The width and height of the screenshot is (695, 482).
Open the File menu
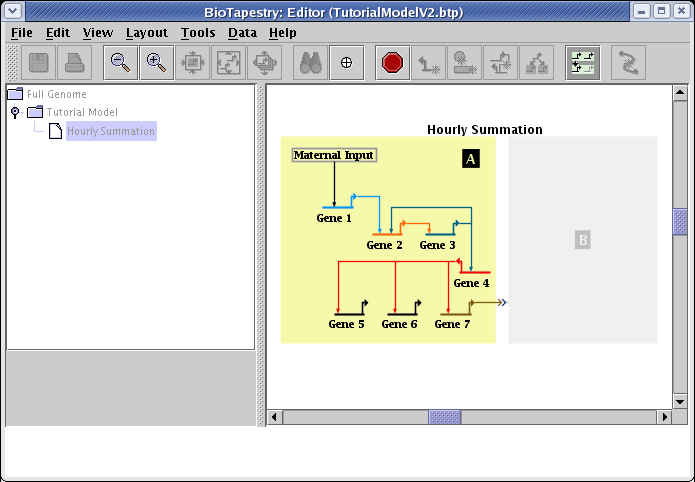point(21,32)
